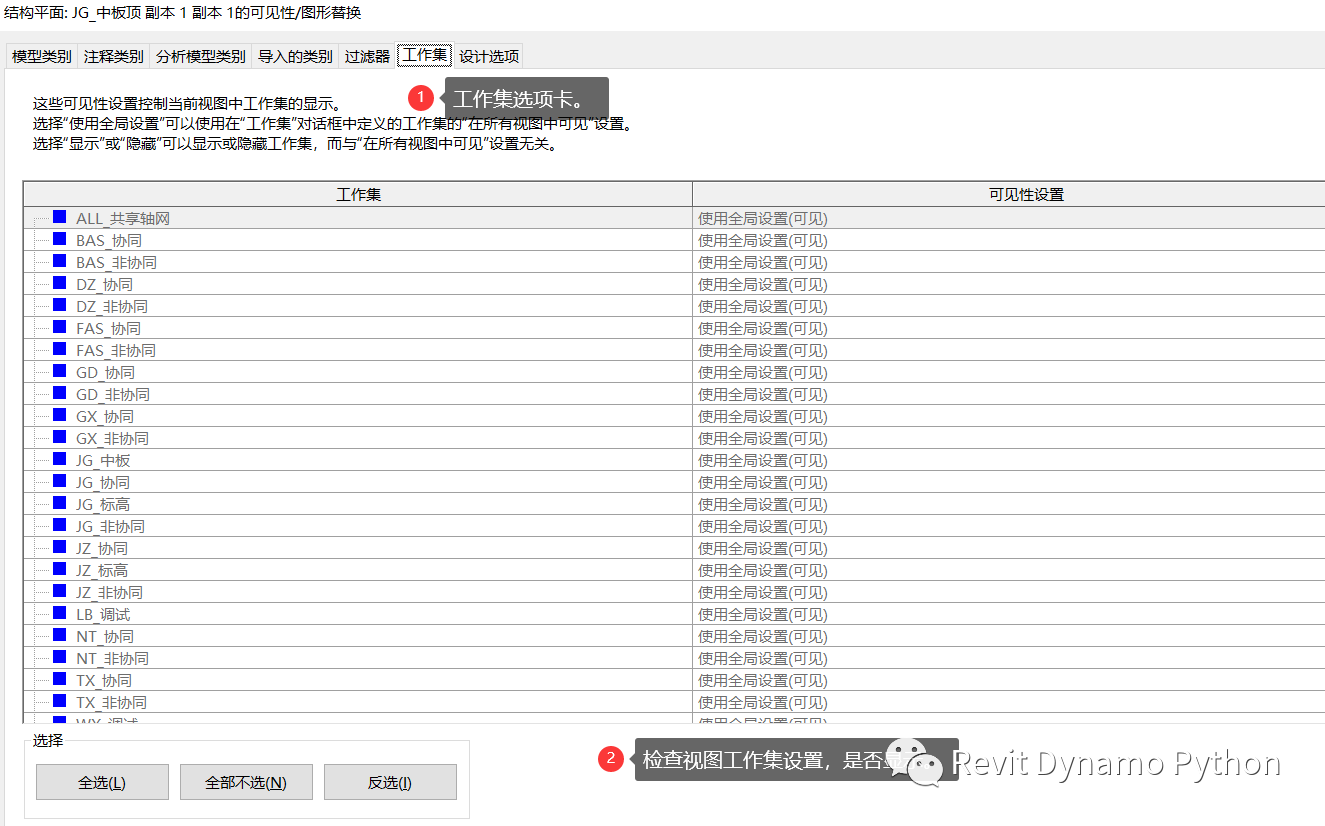
Task: Click the 使用全局设置(可见) cell for NT_非协同
Action: [x=1009, y=658]
